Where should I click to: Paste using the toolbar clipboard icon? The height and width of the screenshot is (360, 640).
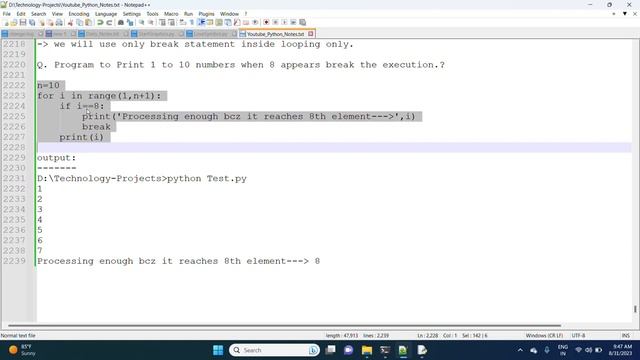coord(89,22)
